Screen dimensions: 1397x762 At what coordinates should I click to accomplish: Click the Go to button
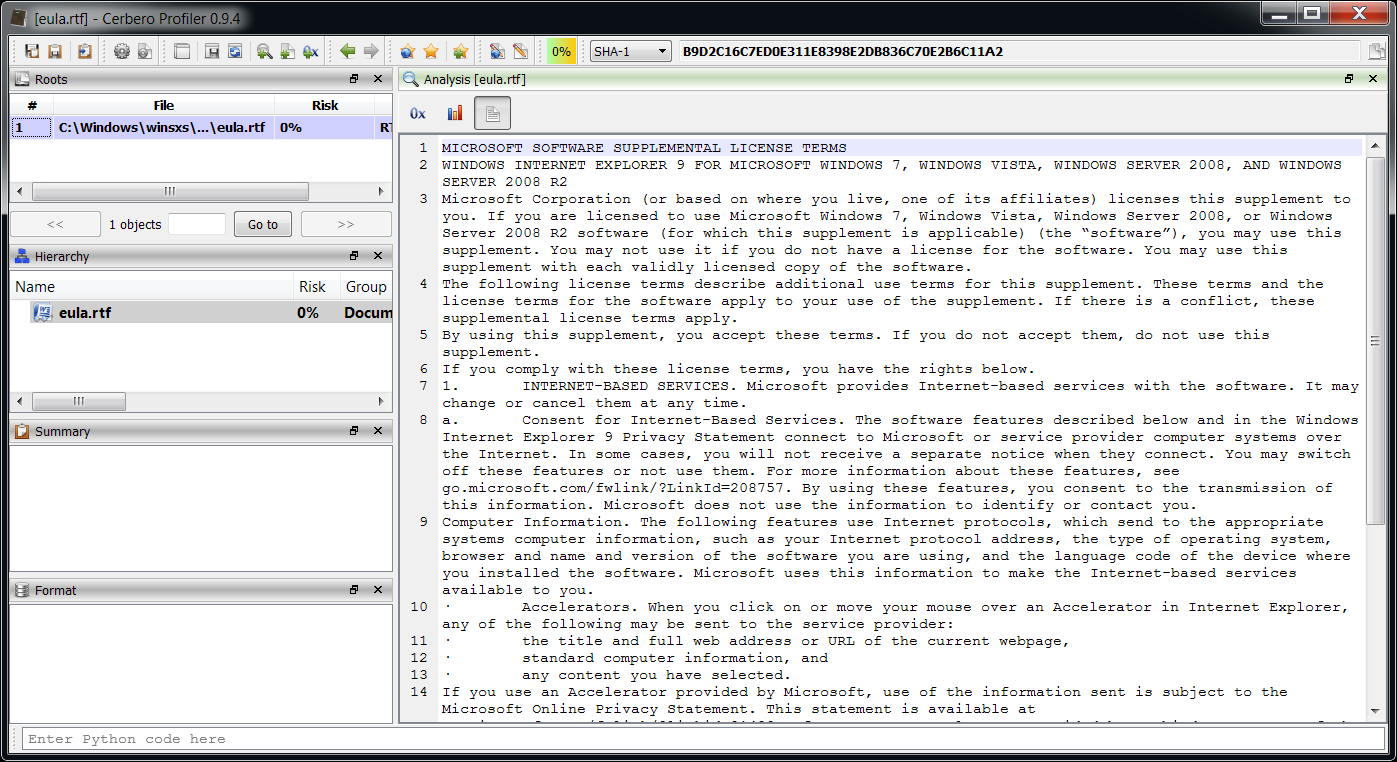pyautogui.click(x=263, y=224)
